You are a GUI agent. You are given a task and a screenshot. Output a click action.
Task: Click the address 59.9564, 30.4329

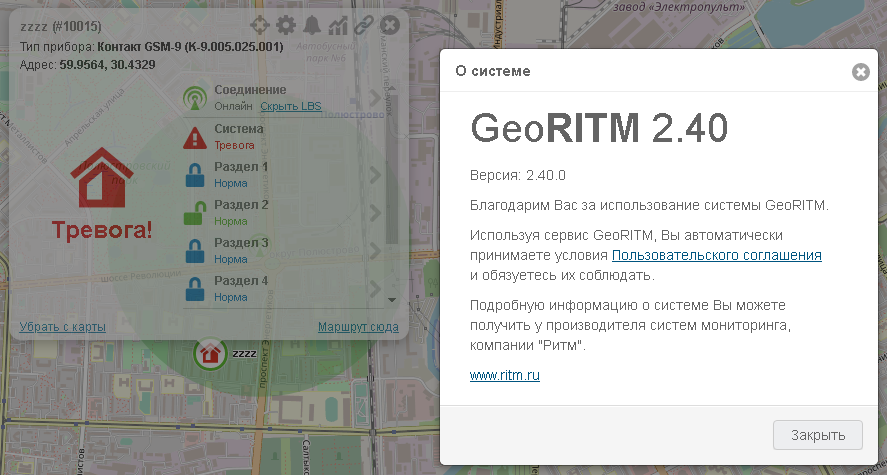(x=107, y=64)
